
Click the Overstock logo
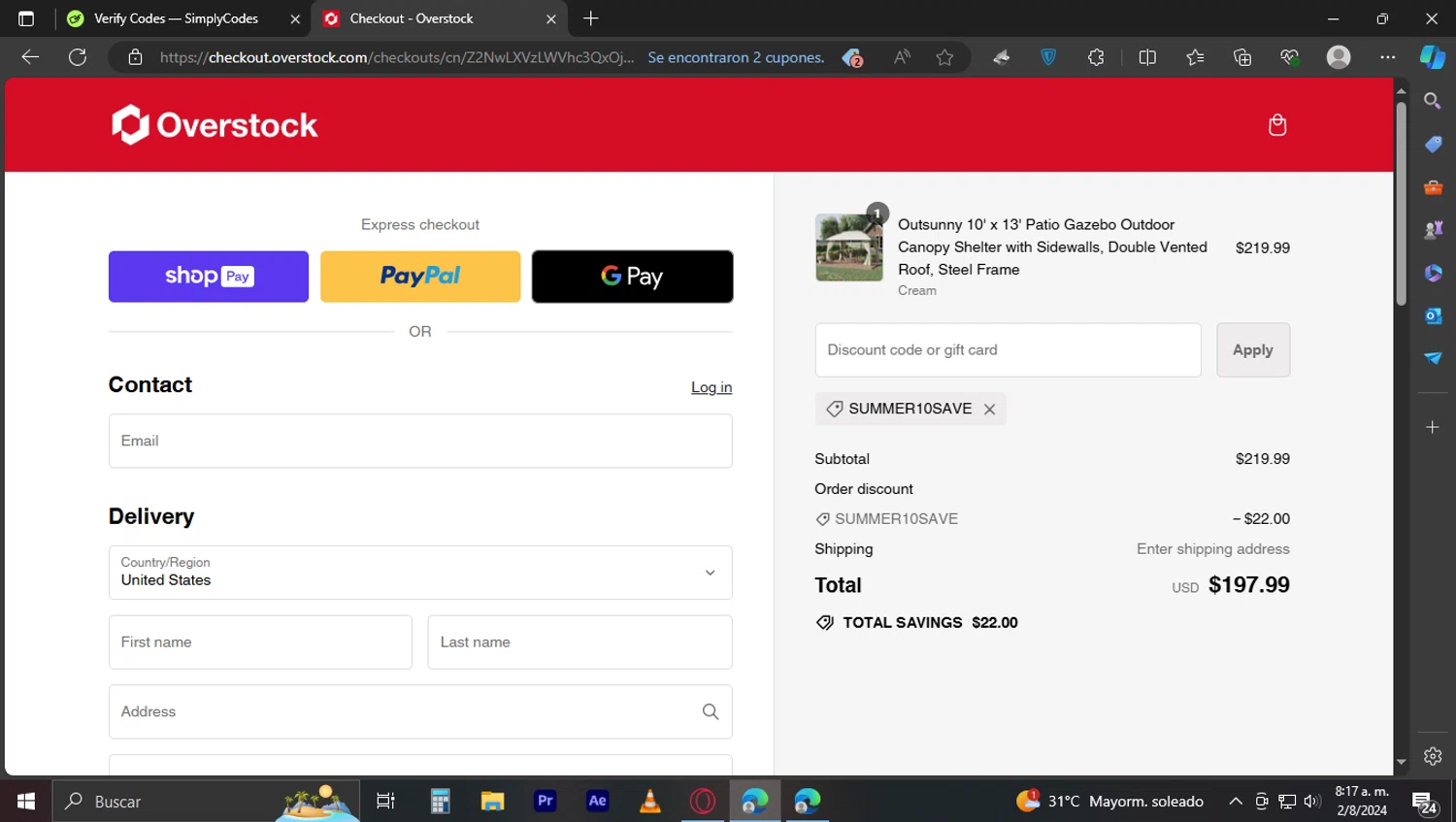click(x=215, y=124)
